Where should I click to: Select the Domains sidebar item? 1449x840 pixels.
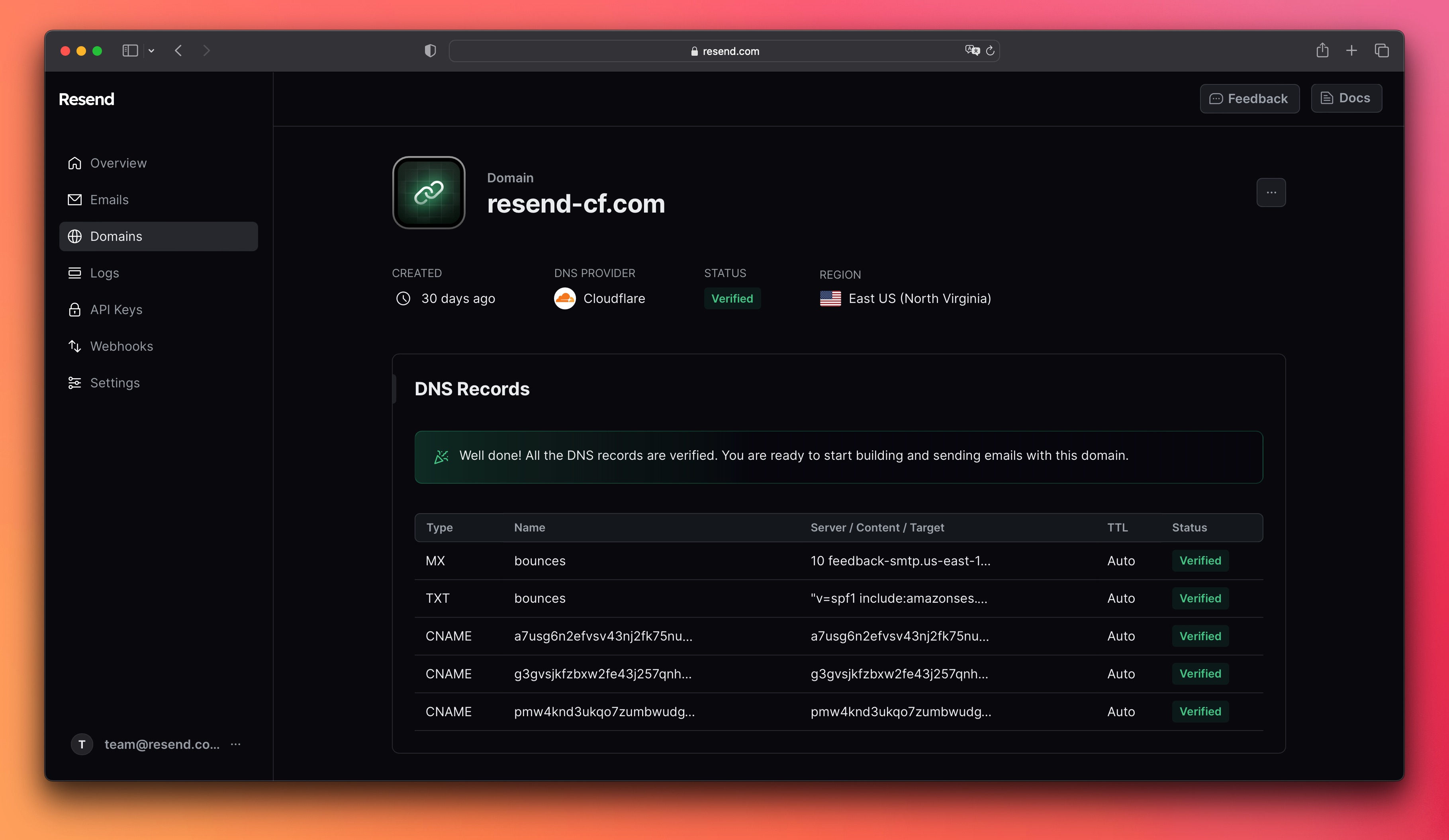158,236
